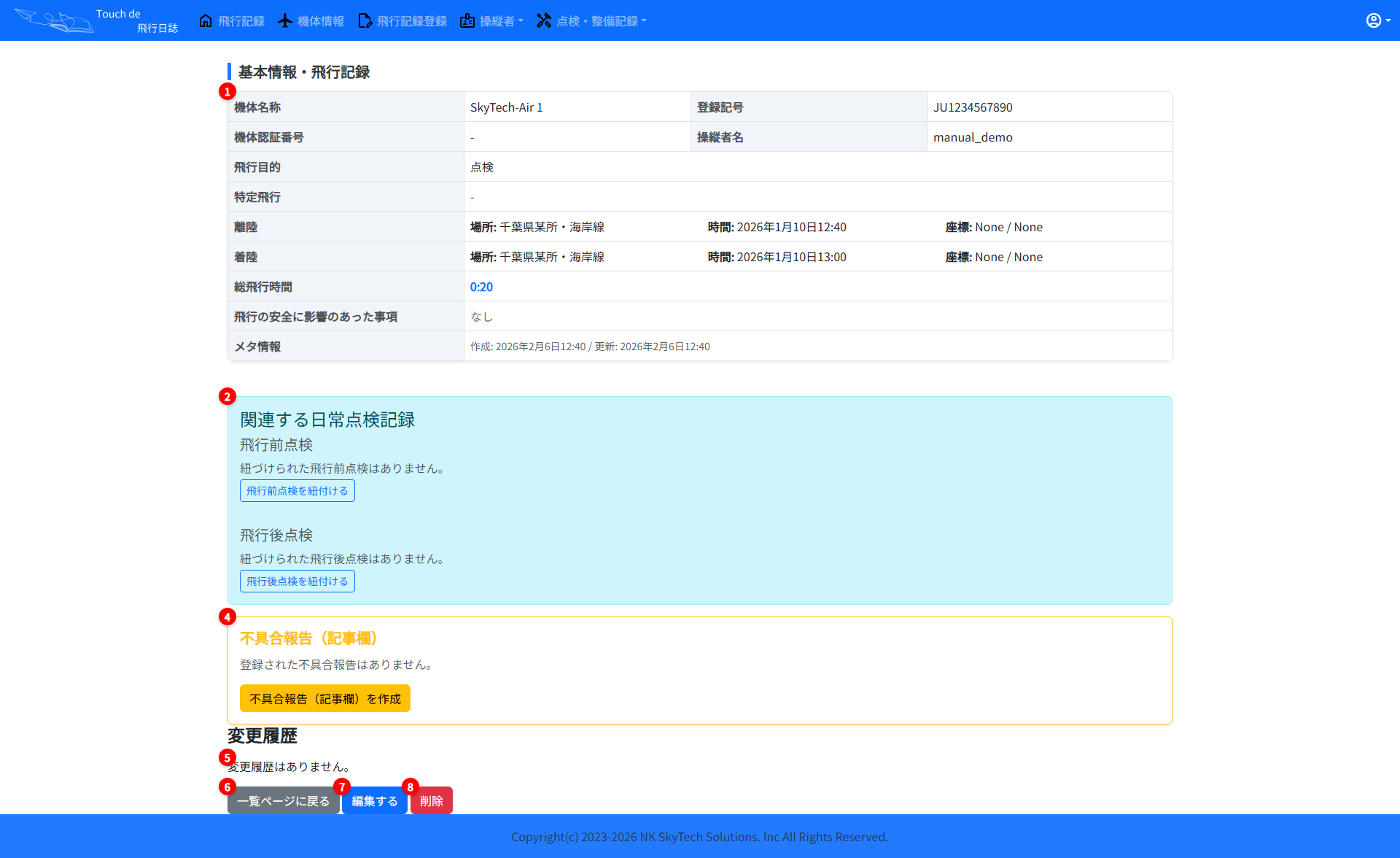The image size is (1400, 858).
Task: Select the airplane icon beside 機体情報
Action: click(285, 20)
